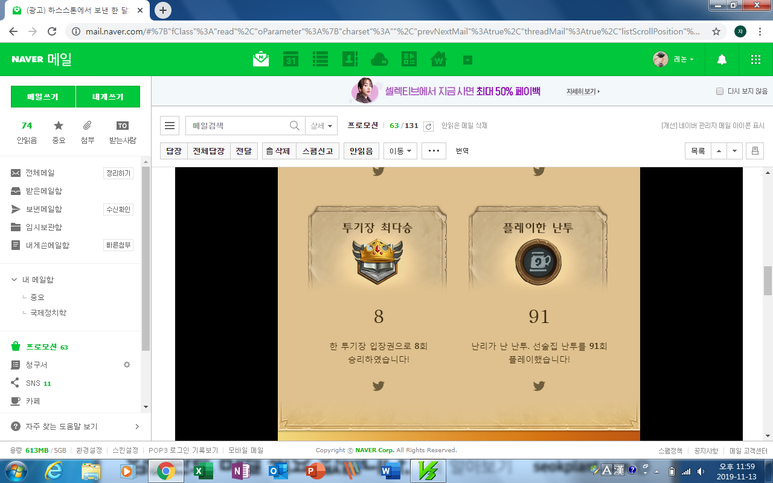
Task: Click the 답장 reply button
Action: [174, 151]
